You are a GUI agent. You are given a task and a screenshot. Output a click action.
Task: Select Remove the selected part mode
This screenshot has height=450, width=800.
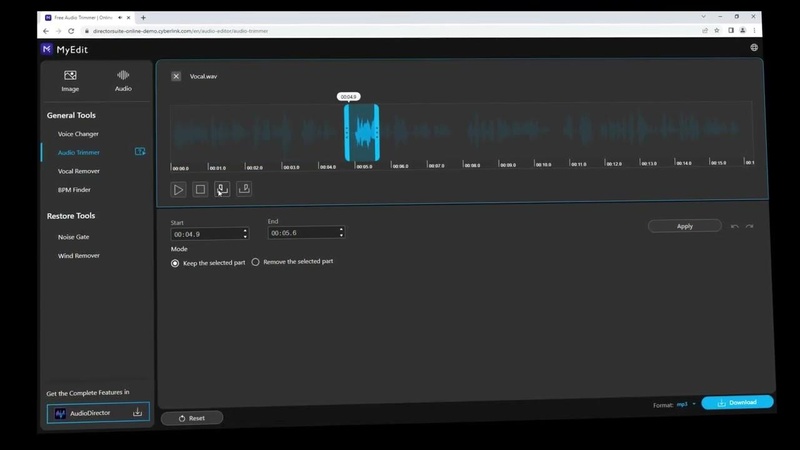pos(255,262)
